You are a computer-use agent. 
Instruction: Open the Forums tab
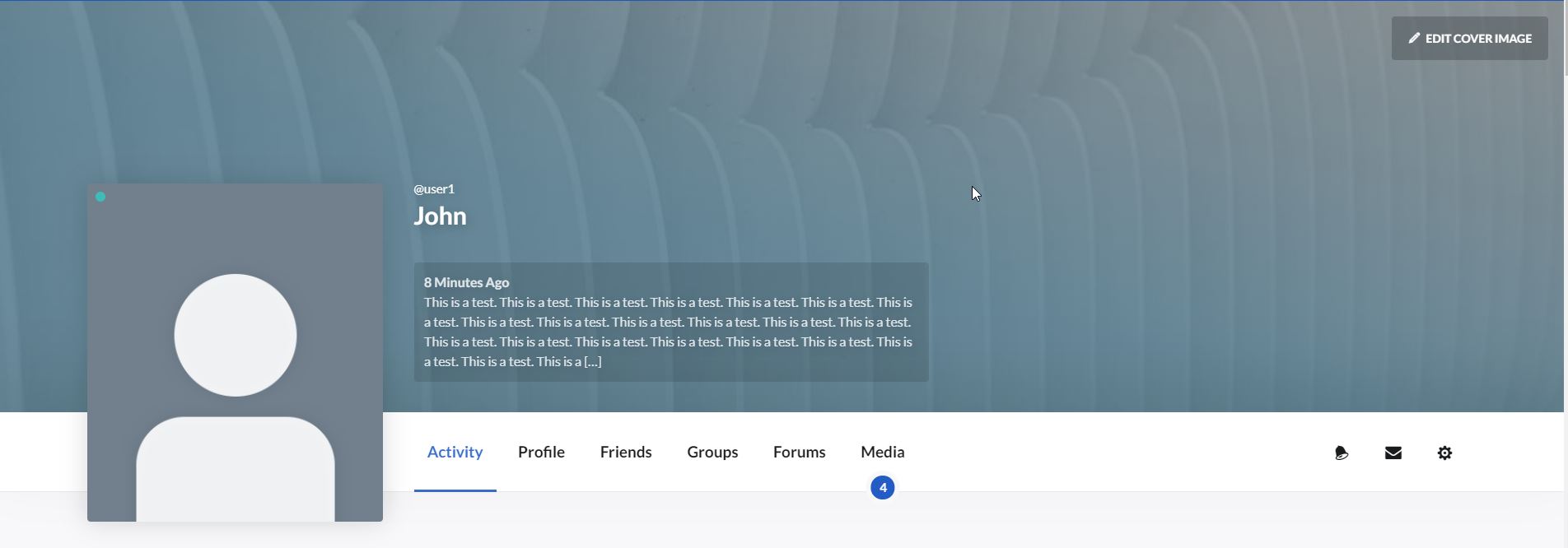pyautogui.click(x=799, y=453)
